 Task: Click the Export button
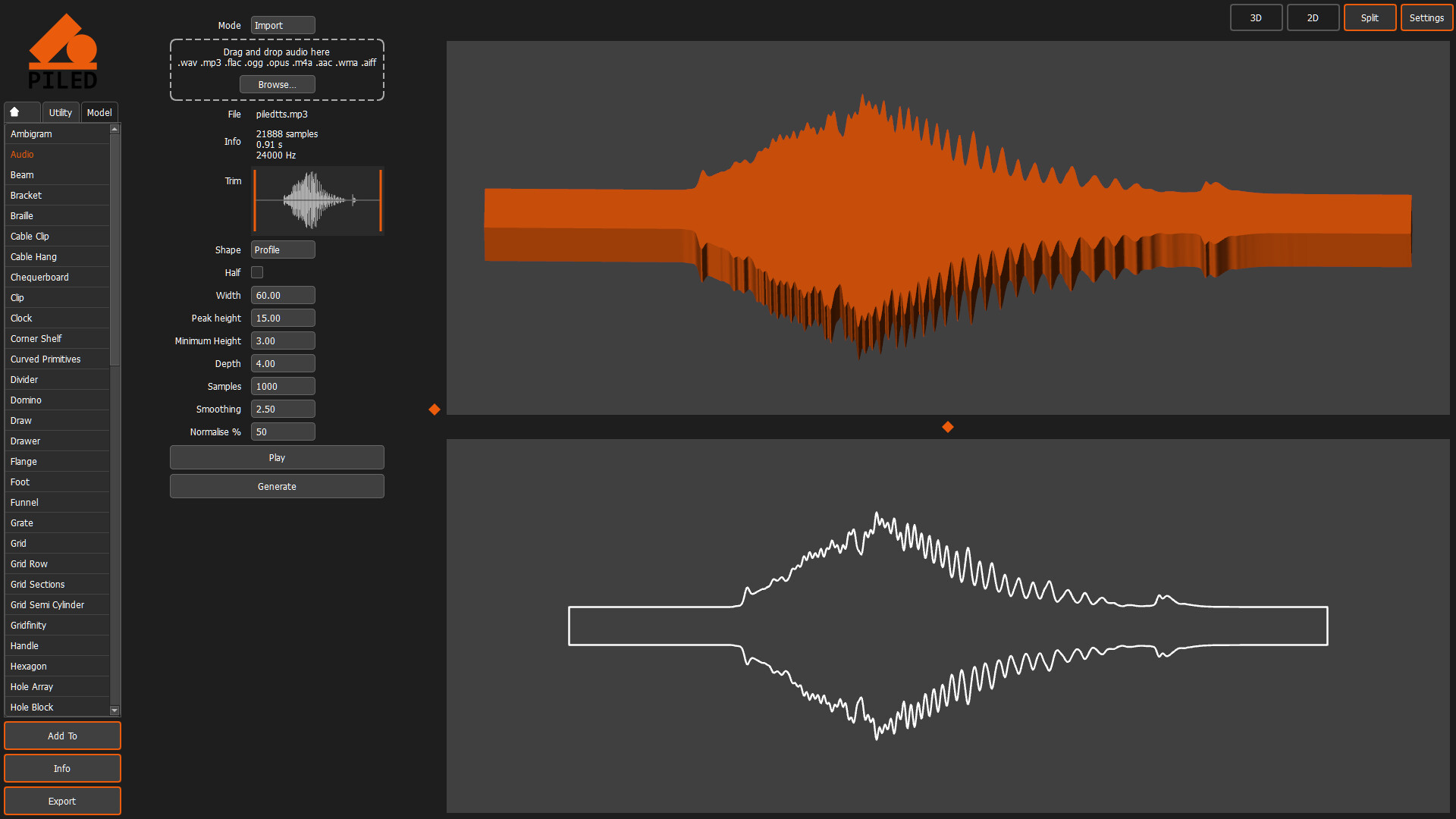[x=62, y=802]
